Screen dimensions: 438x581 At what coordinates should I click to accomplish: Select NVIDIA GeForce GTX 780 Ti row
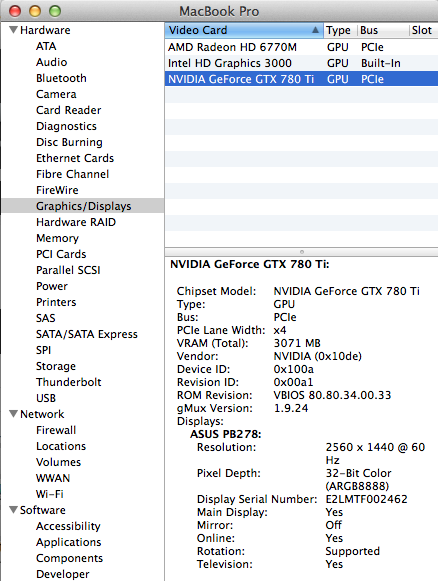[301, 79]
